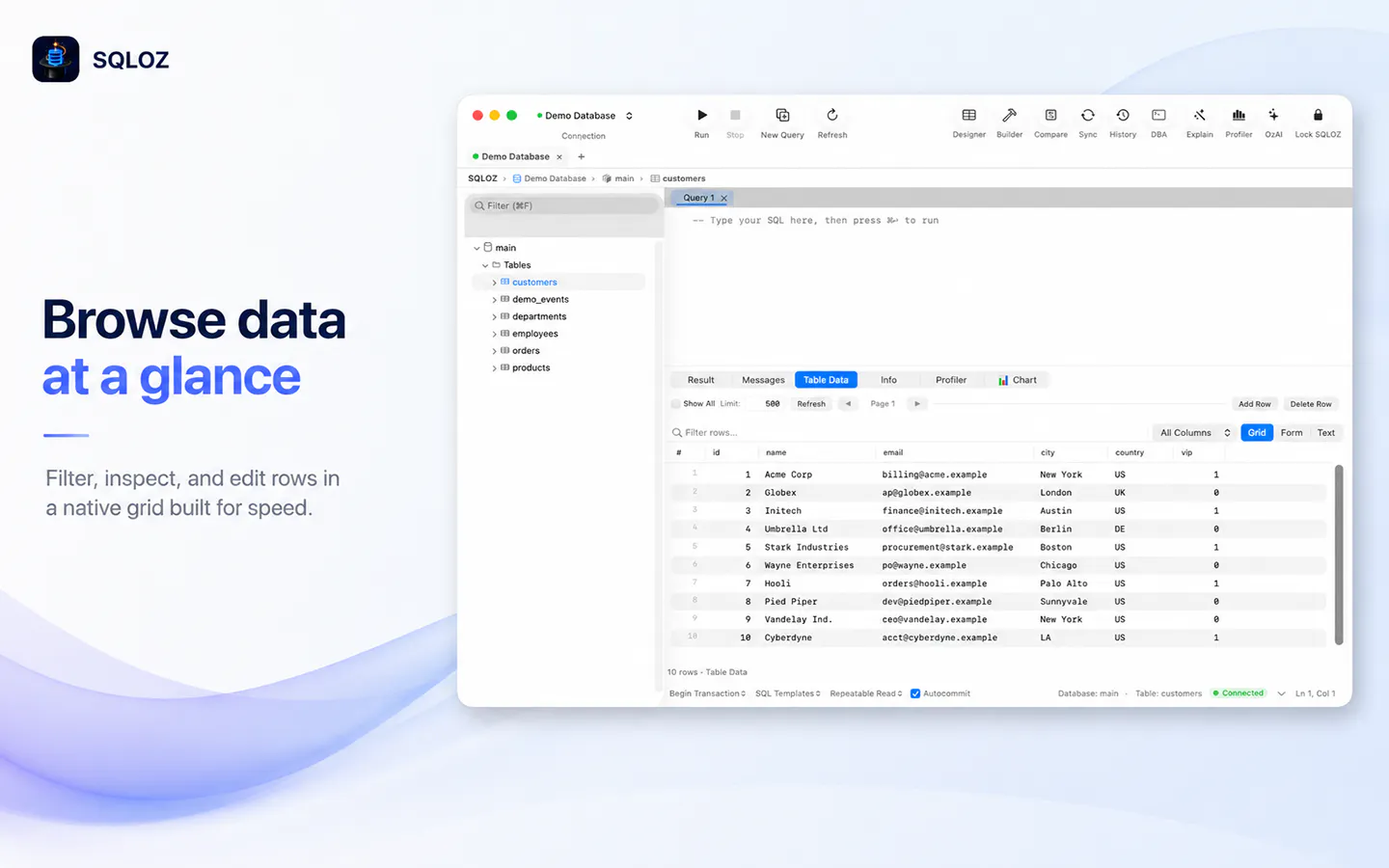This screenshot has height=868, width=1389.
Task: Click the Refresh toolbar icon
Action: click(832, 116)
